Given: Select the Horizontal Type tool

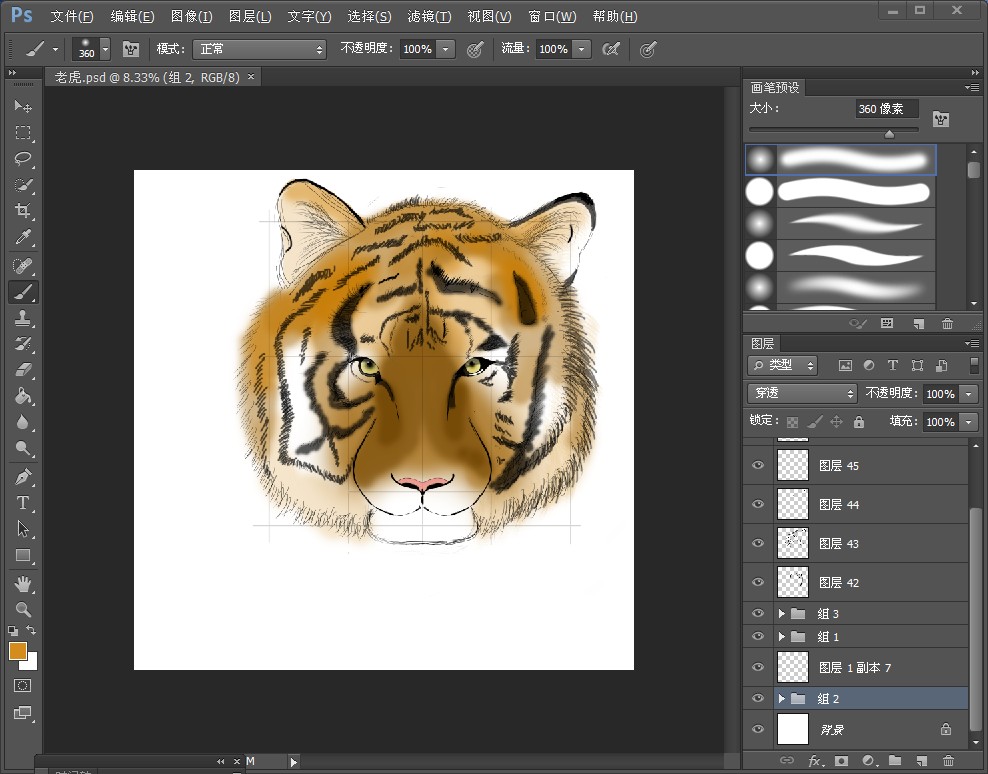Looking at the screenshot, I should point(23,503).
